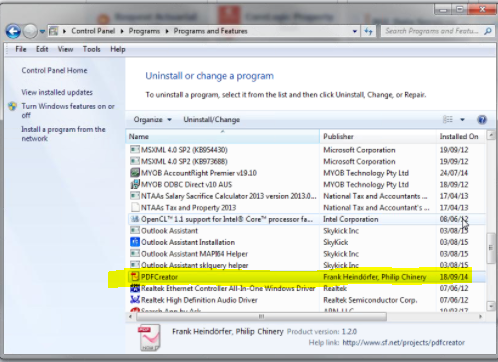Viewport: 498px width, 362px height.
Task: Click large PDFCreator icon in details pane
Action: coord(149,337)
